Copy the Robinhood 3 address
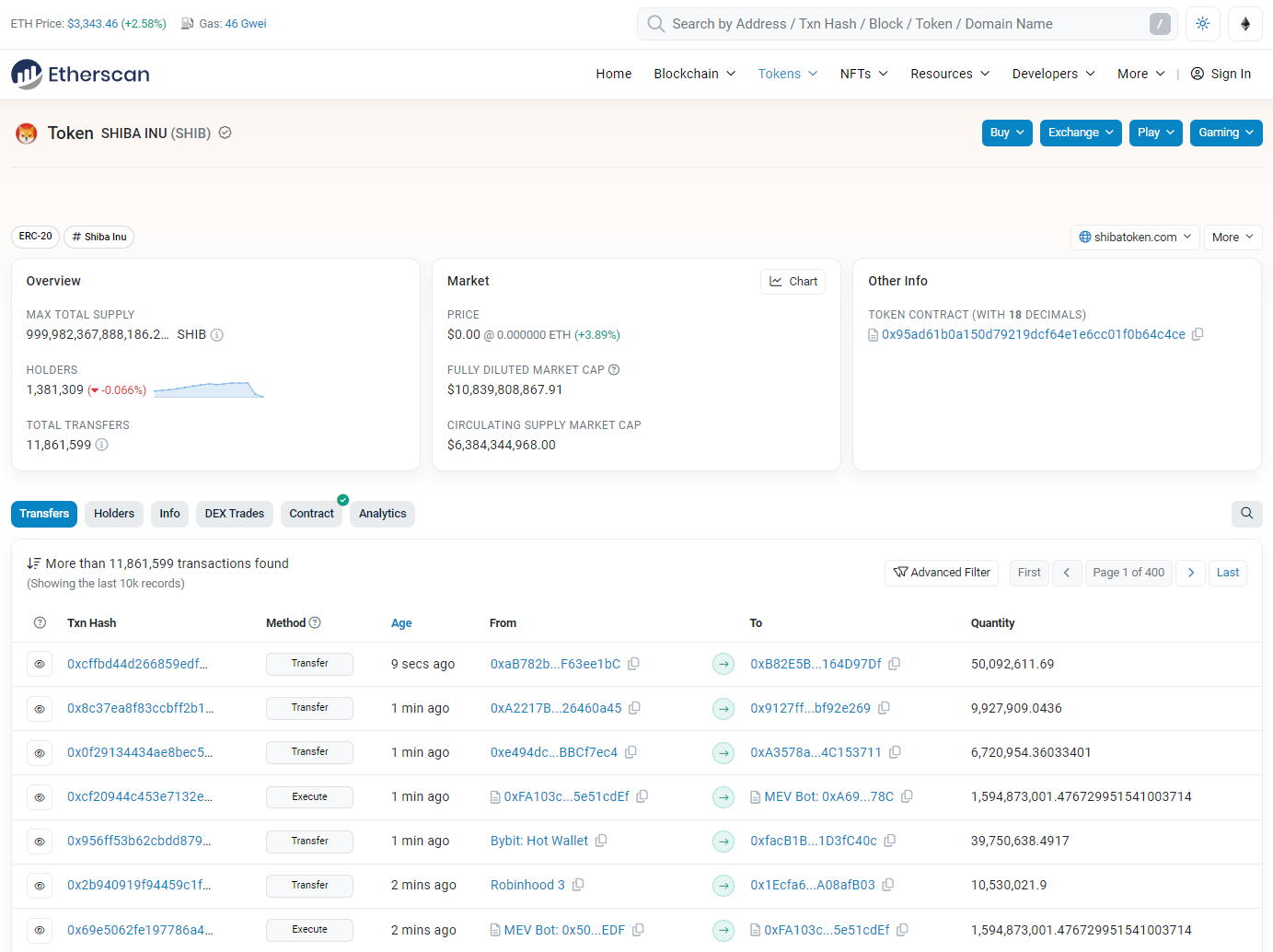This screenshot has height=952, width=1273. click(578, 885)
